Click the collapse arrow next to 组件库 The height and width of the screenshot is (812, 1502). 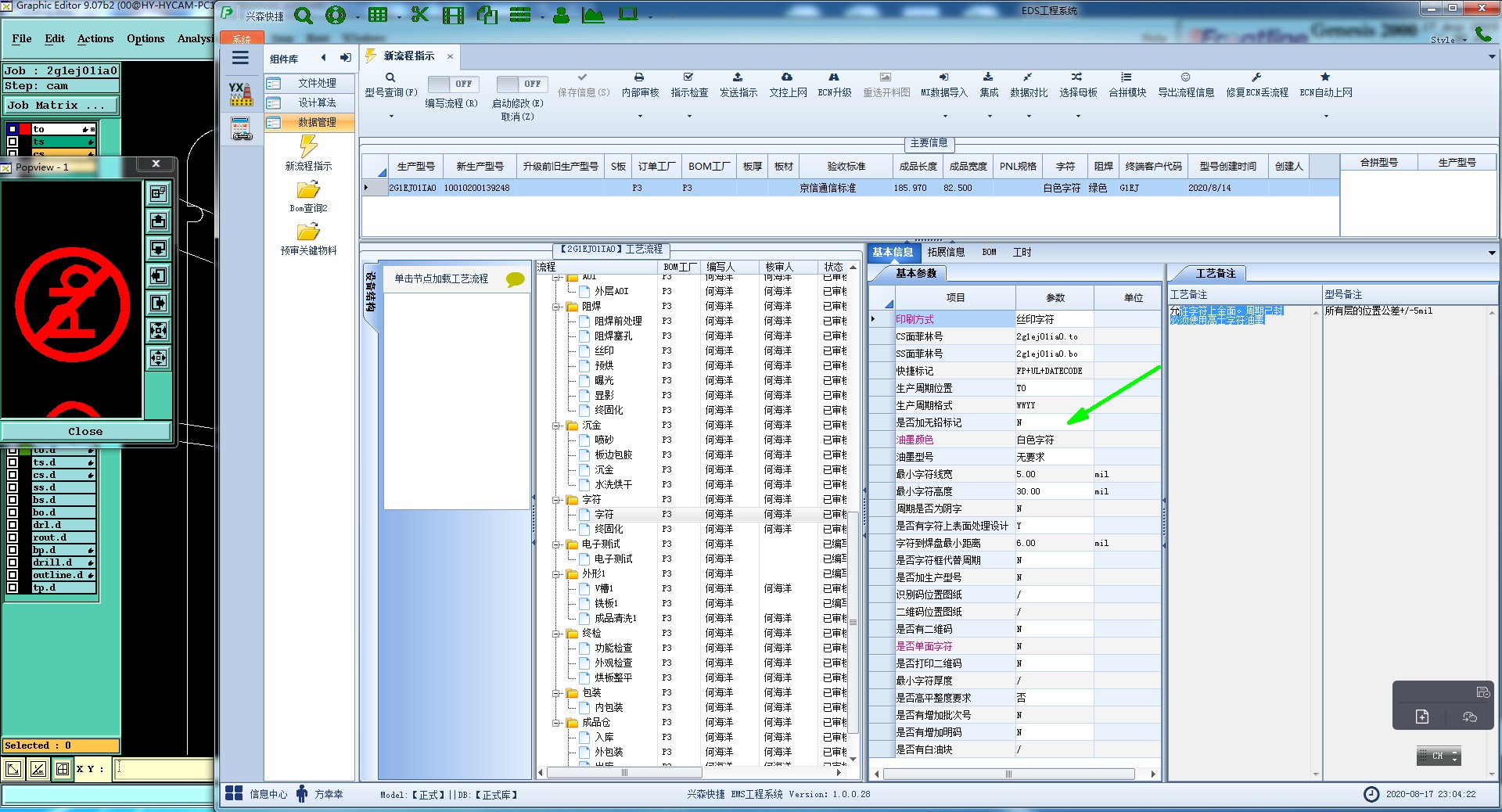point(323,58)
